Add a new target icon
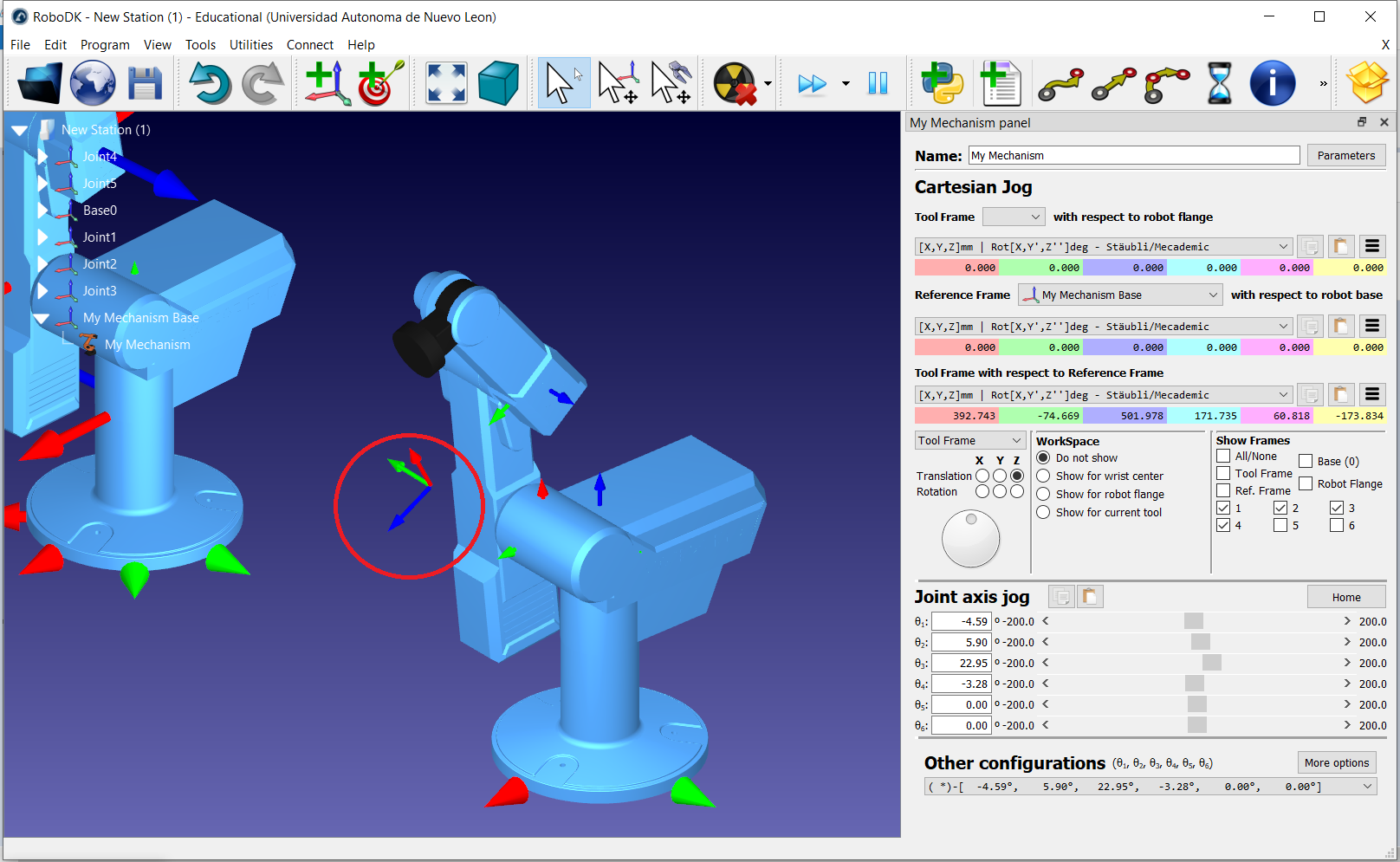 click(x=379, y=84)
